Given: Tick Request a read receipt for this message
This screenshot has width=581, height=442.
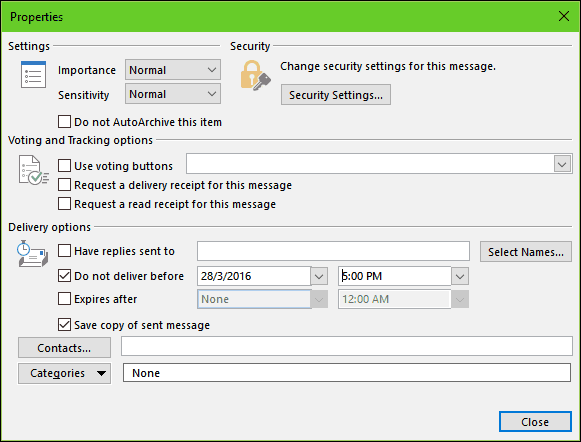Looking at the screenshot, I should pyautogui.click(x=64, y=203).
